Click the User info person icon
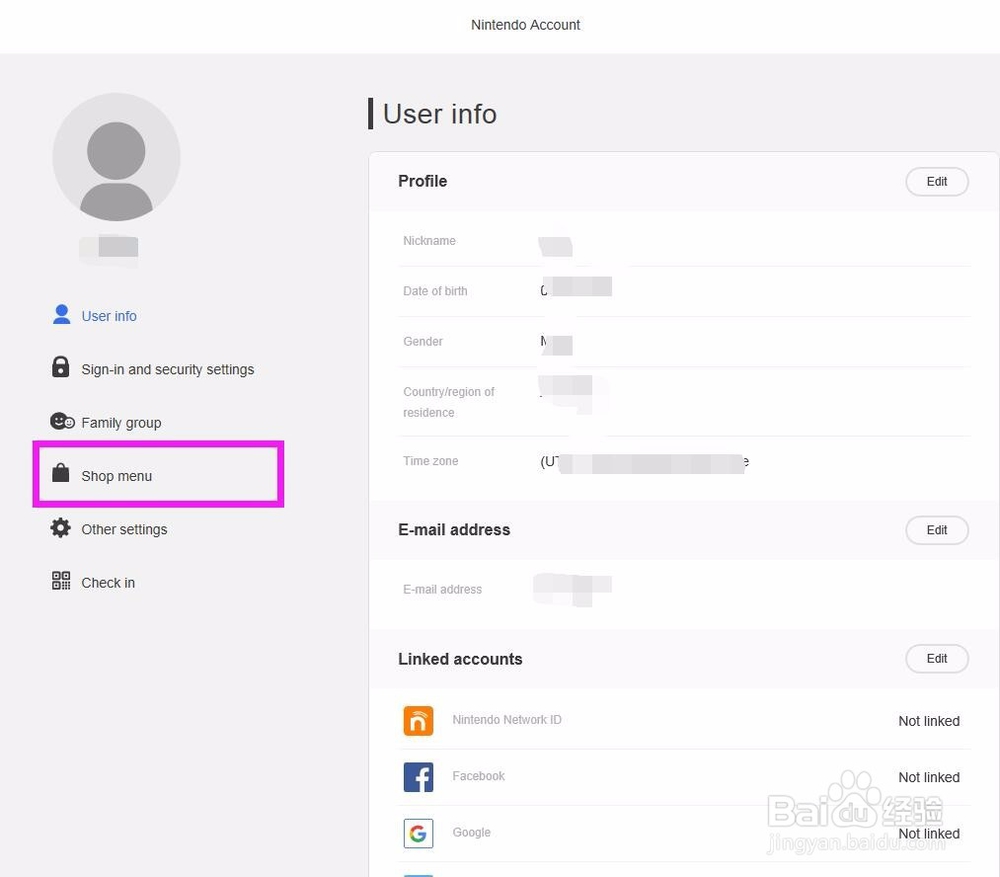This screenshot has height=877, width=1000. coord(61,314)
